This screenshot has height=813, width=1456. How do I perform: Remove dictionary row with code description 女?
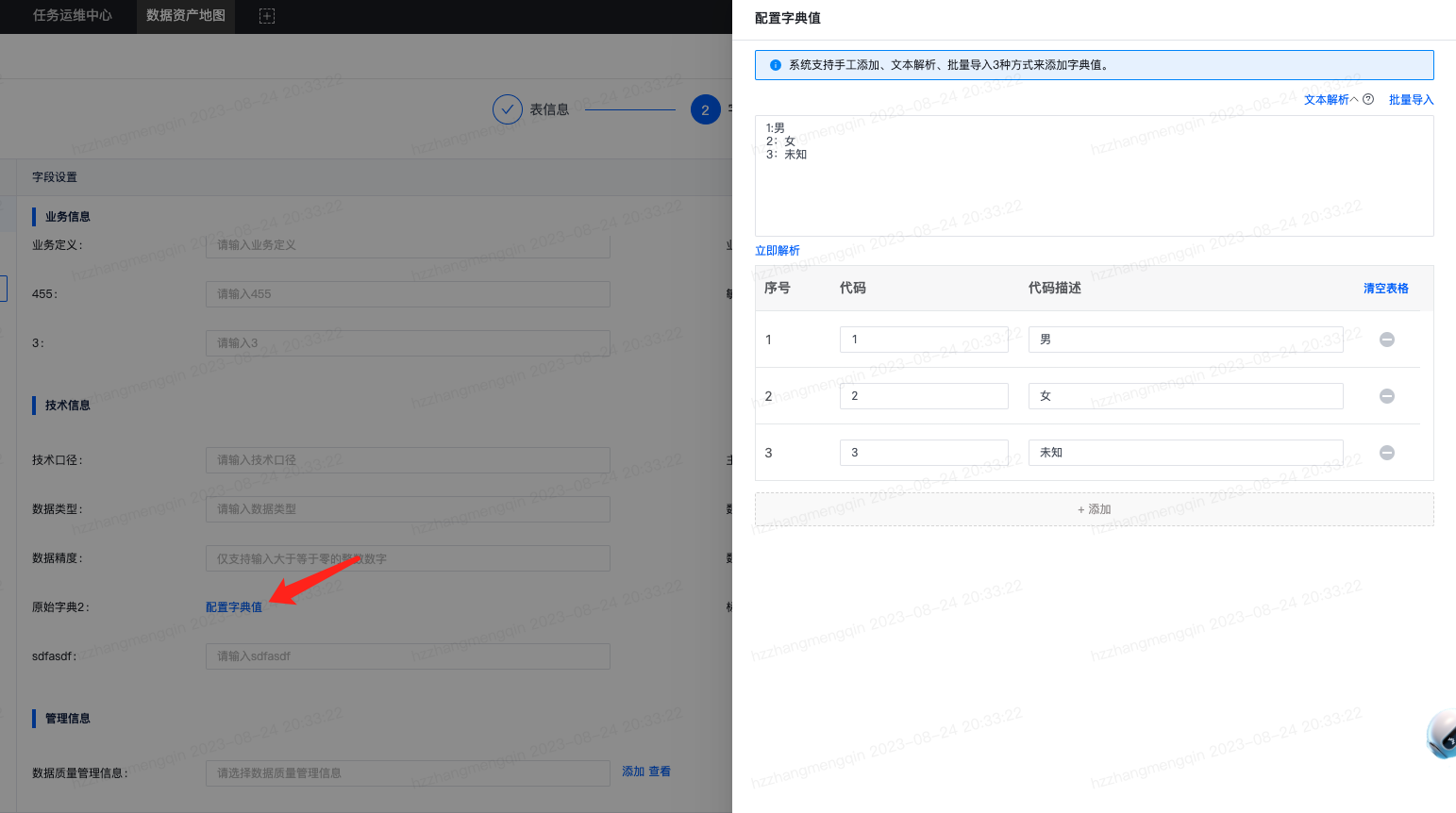pos(1387,396)
